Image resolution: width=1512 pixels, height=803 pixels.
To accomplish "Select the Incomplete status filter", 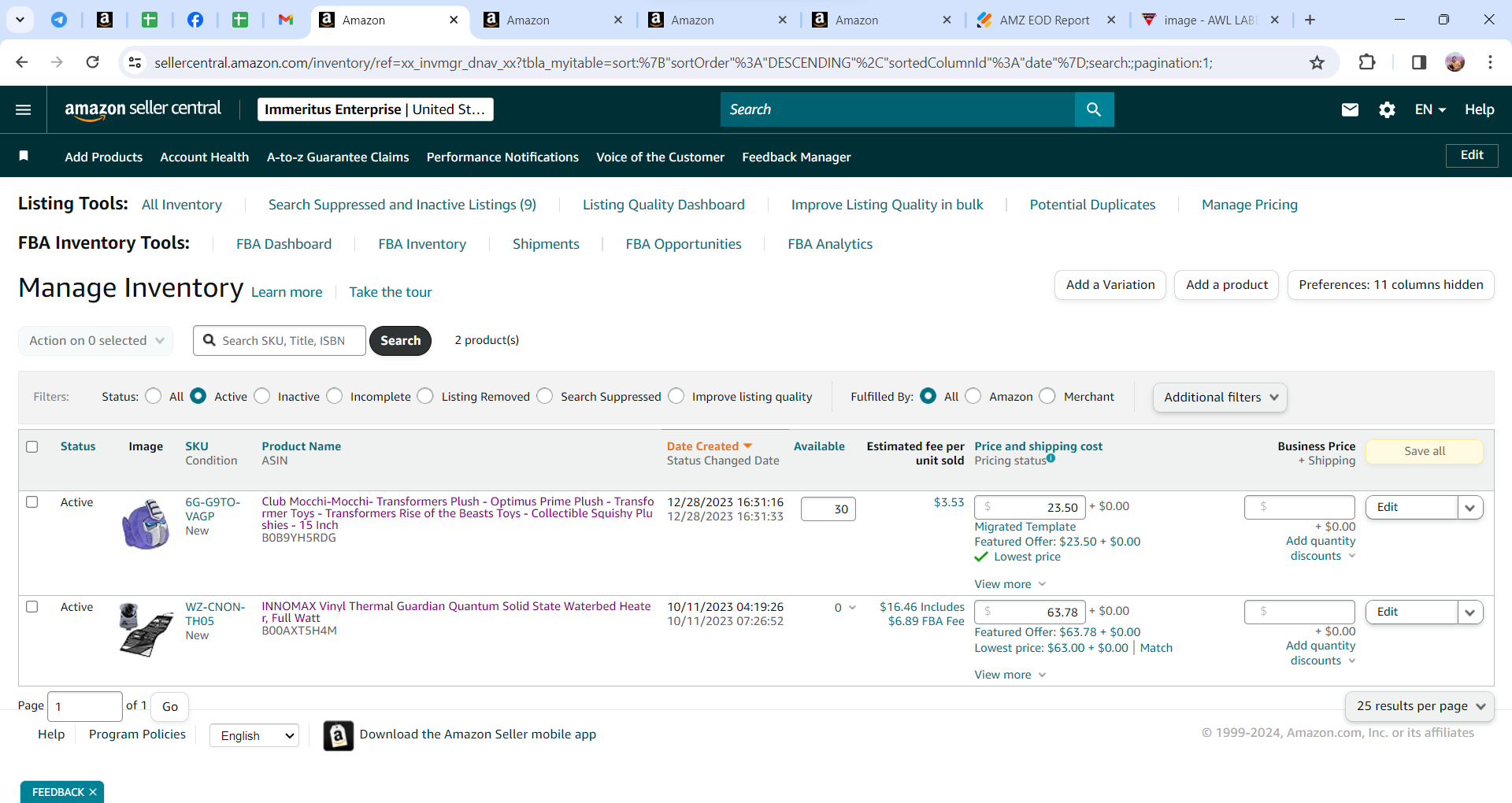I will coord(335,396).
